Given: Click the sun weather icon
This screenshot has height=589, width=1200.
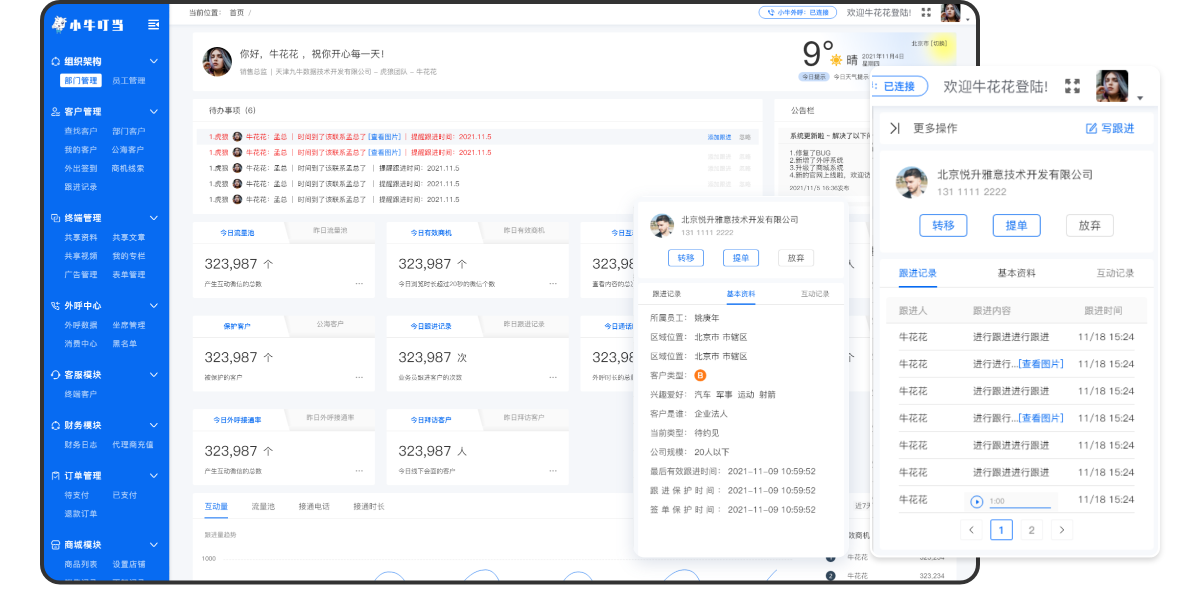Looking at the screenshot, I should (836, 60).
